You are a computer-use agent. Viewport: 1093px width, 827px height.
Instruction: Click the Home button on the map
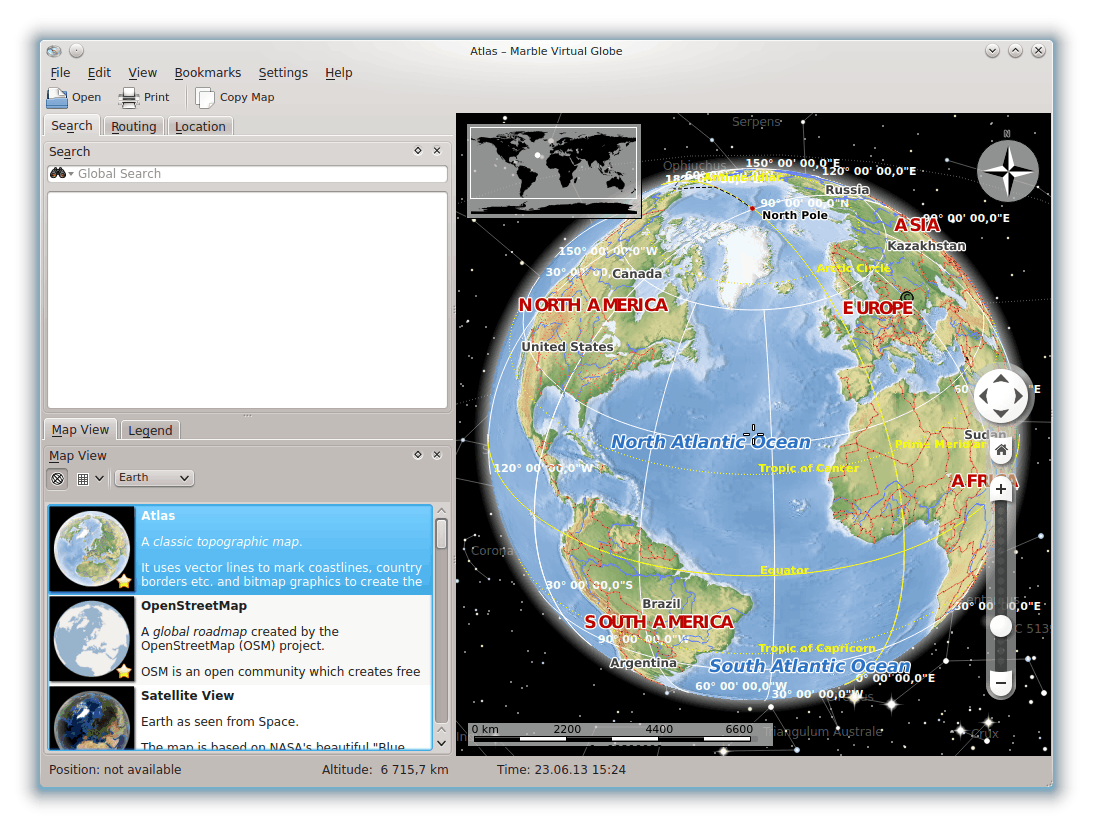coord(1001,450)
